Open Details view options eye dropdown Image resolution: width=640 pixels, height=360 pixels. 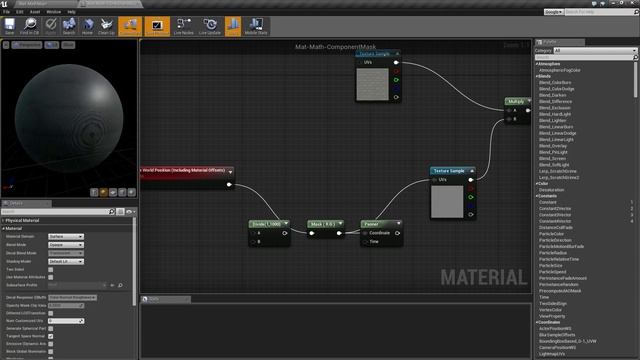point(131,211)
